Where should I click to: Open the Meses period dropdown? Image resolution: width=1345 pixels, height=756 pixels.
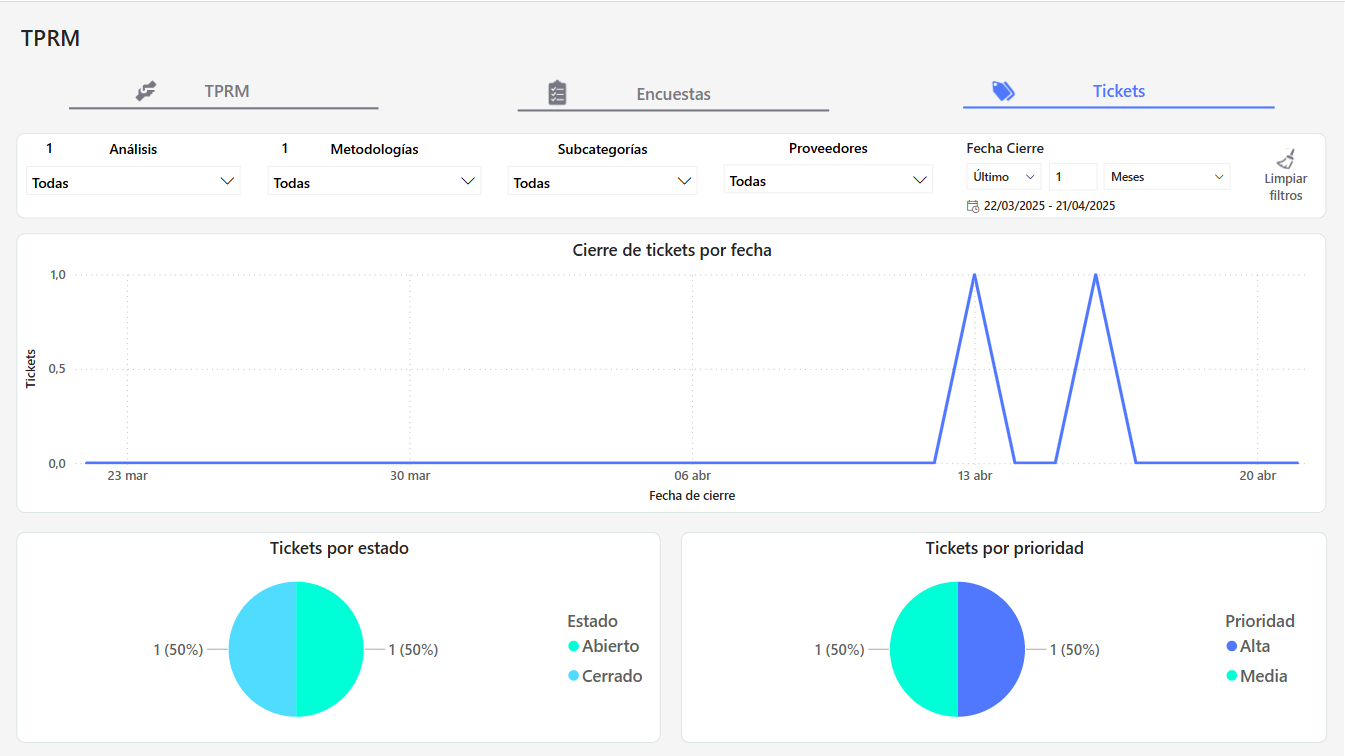coord(1167,177)
